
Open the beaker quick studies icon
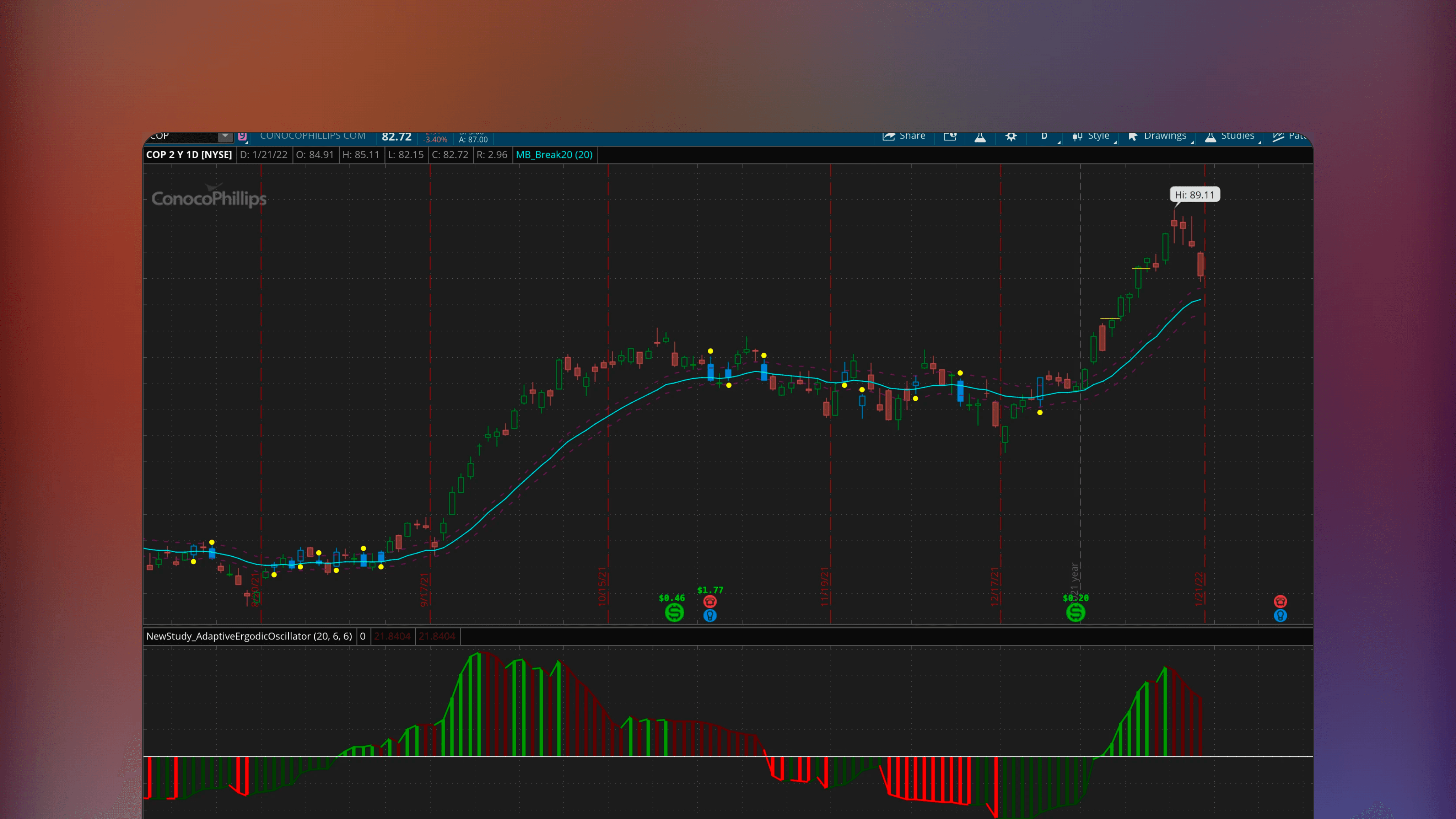point(980,137)
